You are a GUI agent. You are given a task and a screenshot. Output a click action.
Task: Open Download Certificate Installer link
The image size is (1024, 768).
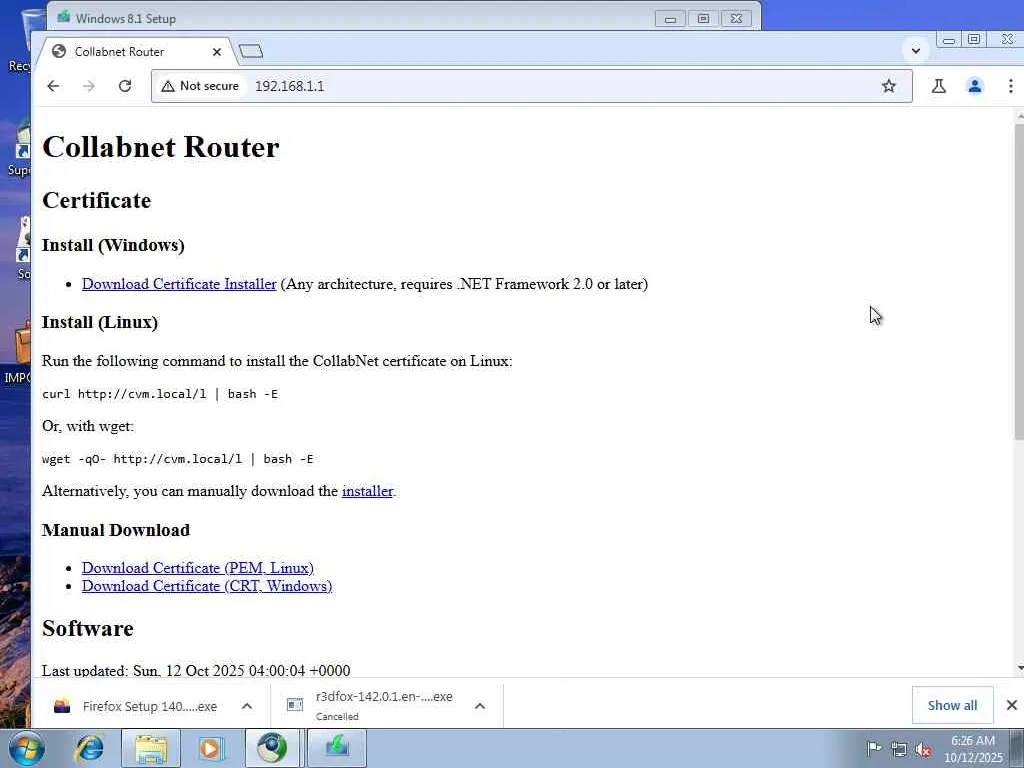[179, 284]
